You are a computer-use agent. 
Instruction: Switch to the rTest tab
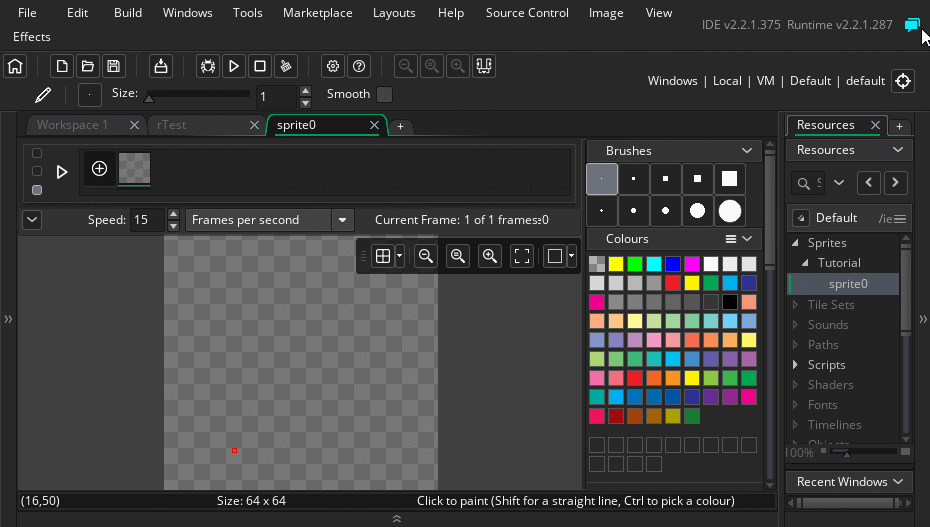(x=171, y=125)
